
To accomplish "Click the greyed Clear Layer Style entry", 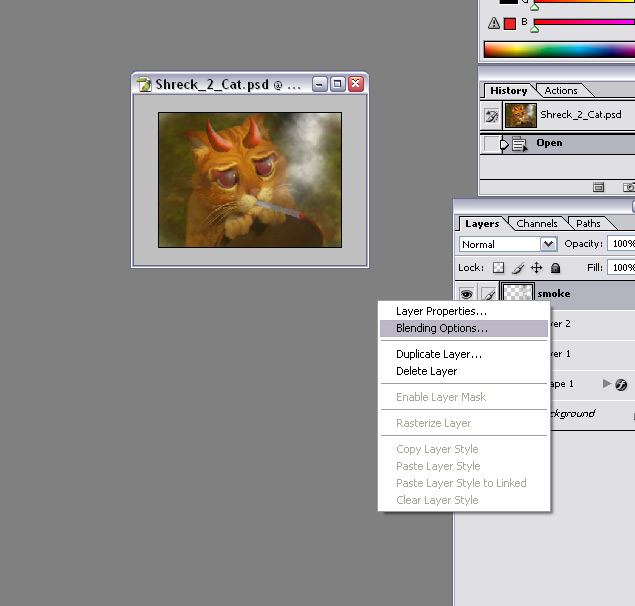I will [x=464, y=500].
